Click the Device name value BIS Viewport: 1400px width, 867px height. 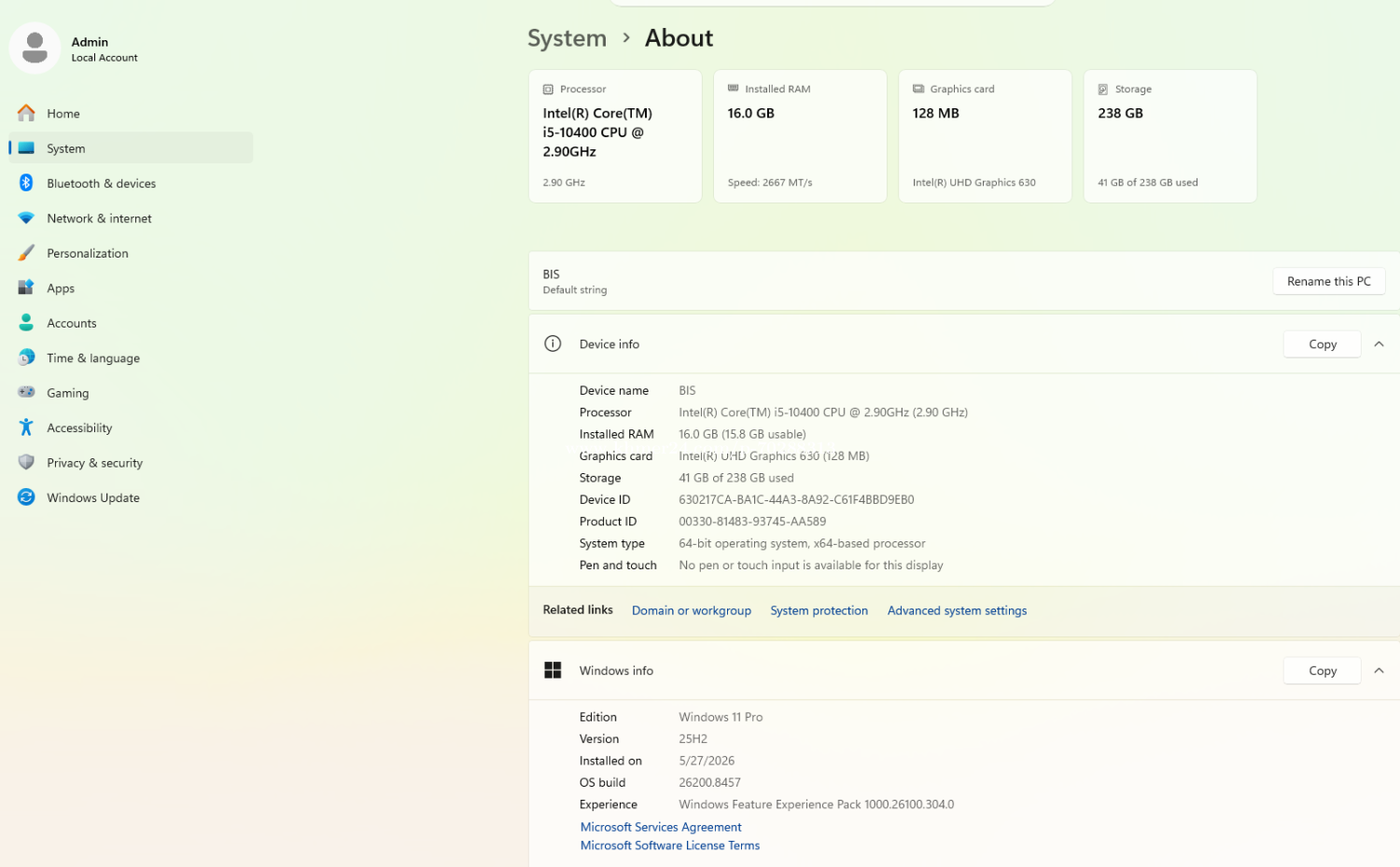[x=687, y=390]
